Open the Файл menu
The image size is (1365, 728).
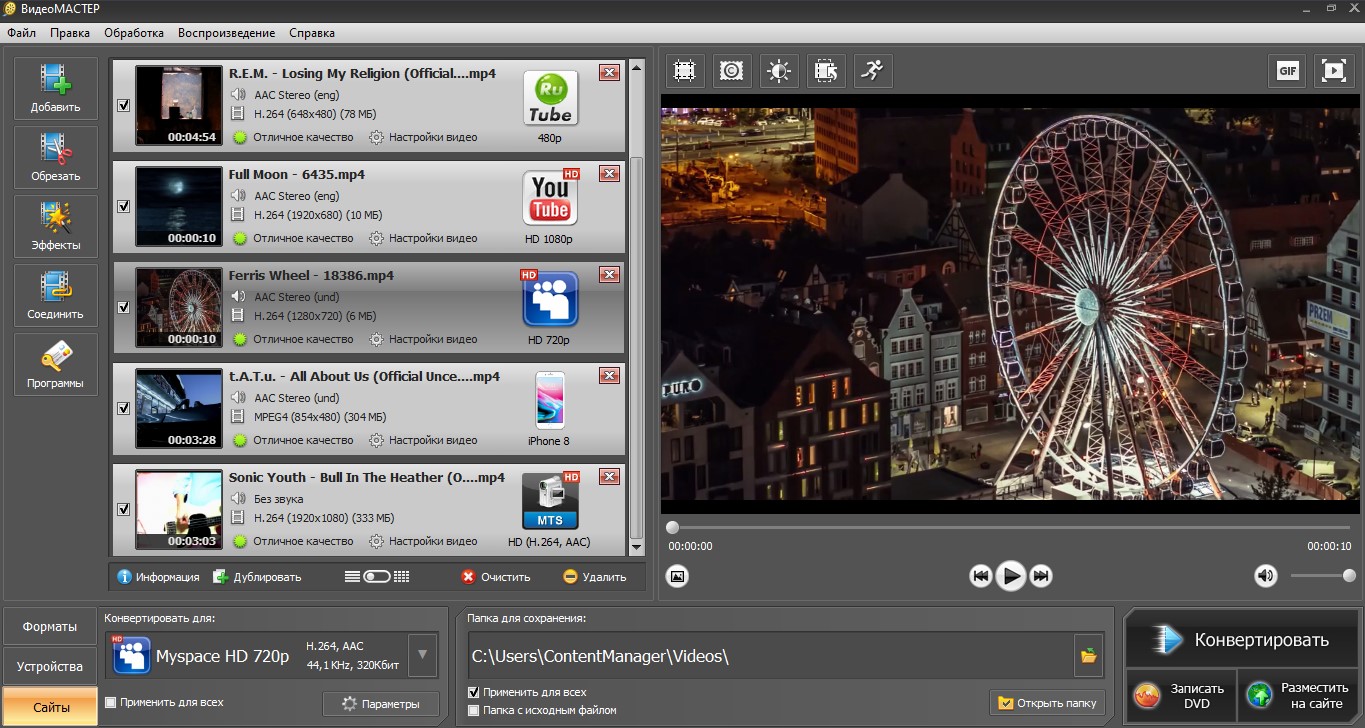21,33
